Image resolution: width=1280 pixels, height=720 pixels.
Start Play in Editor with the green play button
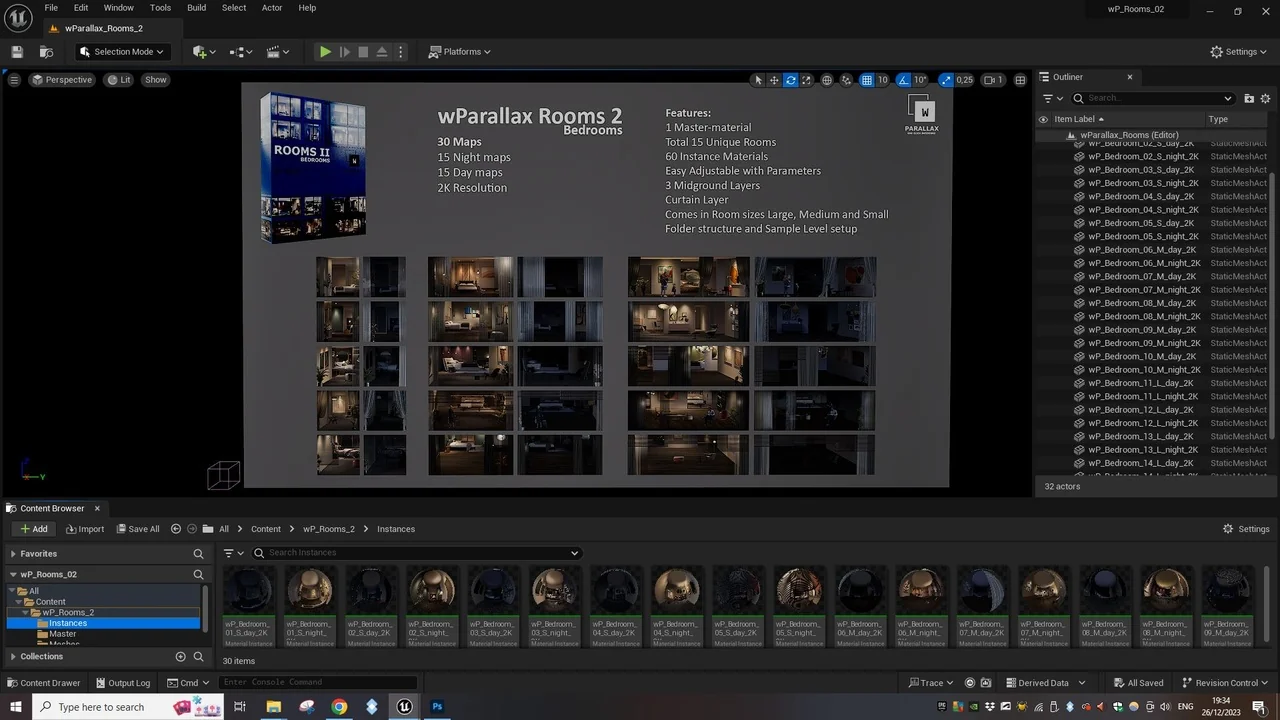325,52
